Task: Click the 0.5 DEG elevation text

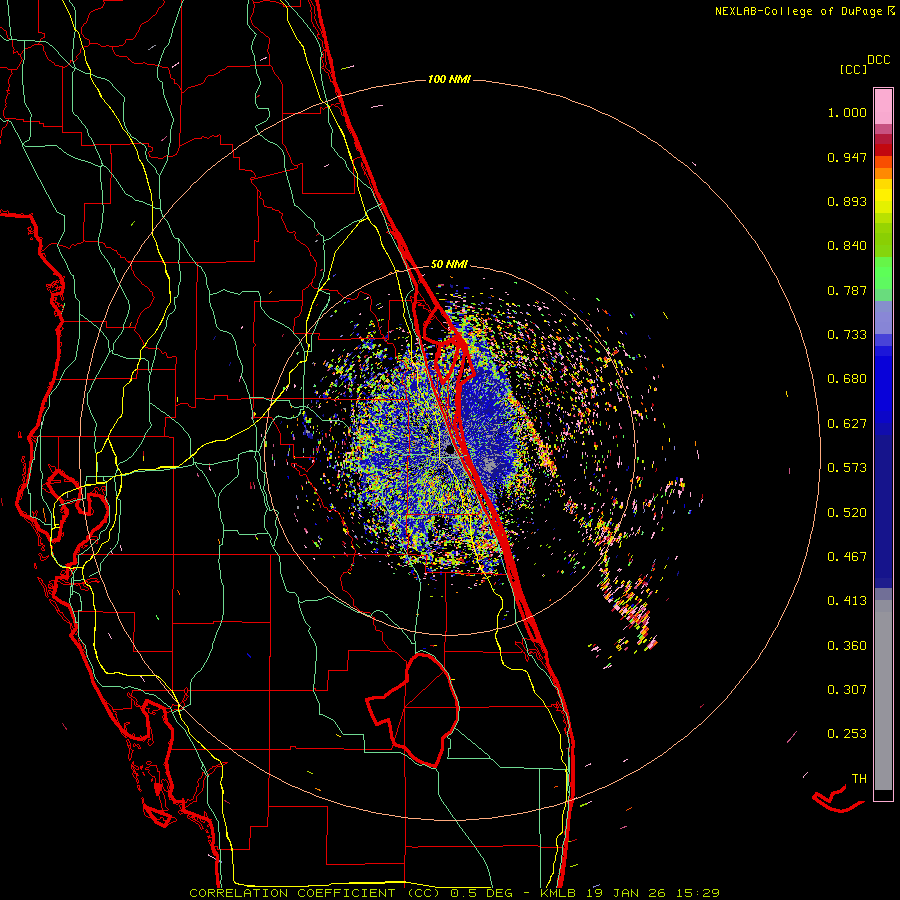Action: pyautogui.click(x=482, y=893)
